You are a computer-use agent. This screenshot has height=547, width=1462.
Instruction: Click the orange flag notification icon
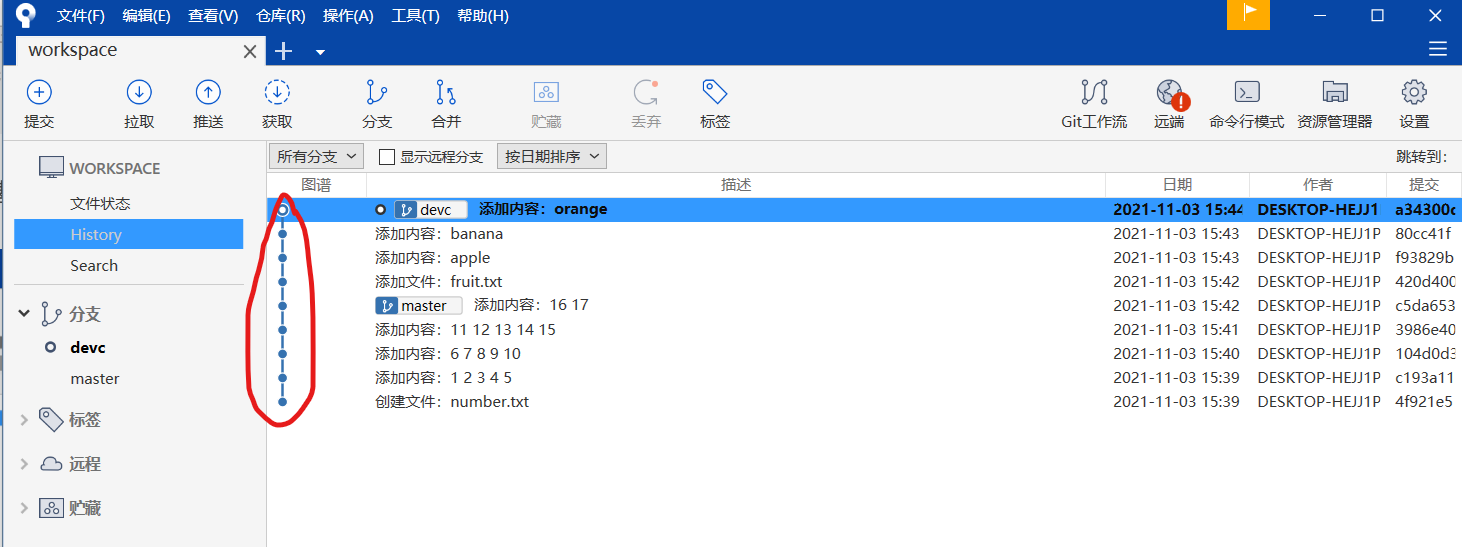(x=1248, y=14)
